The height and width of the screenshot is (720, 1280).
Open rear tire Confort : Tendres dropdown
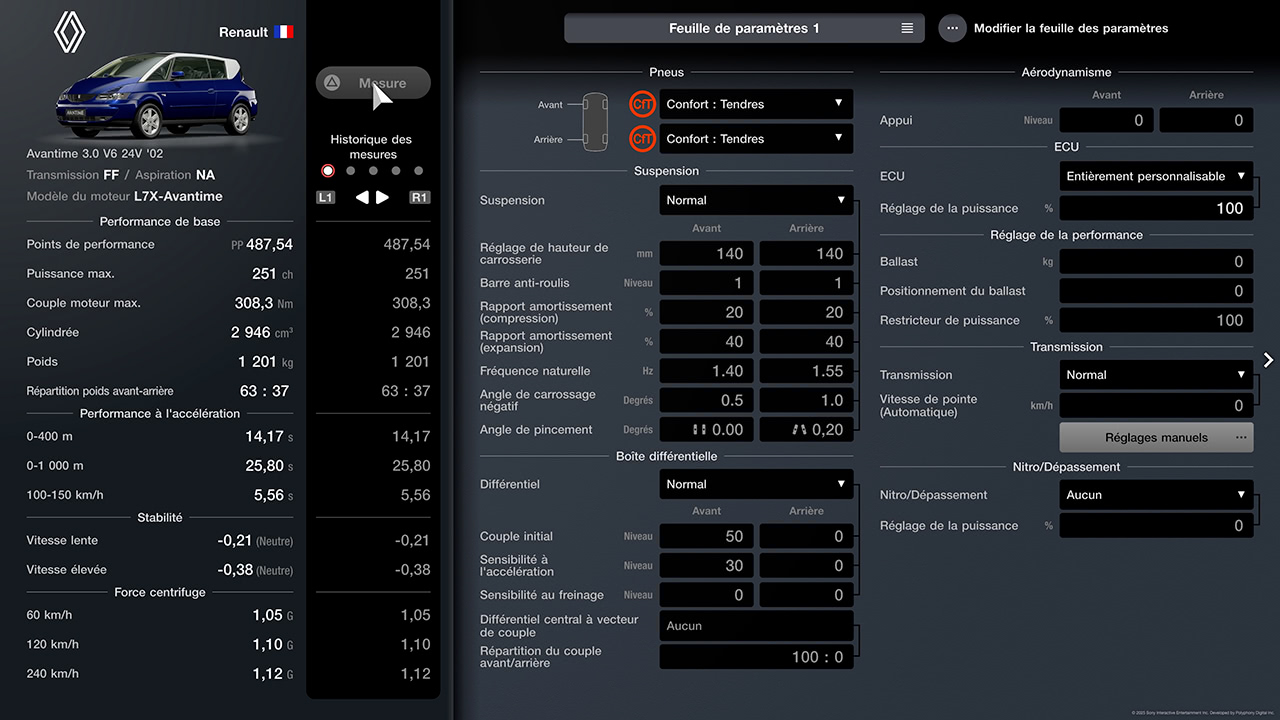tap(756, 139)
